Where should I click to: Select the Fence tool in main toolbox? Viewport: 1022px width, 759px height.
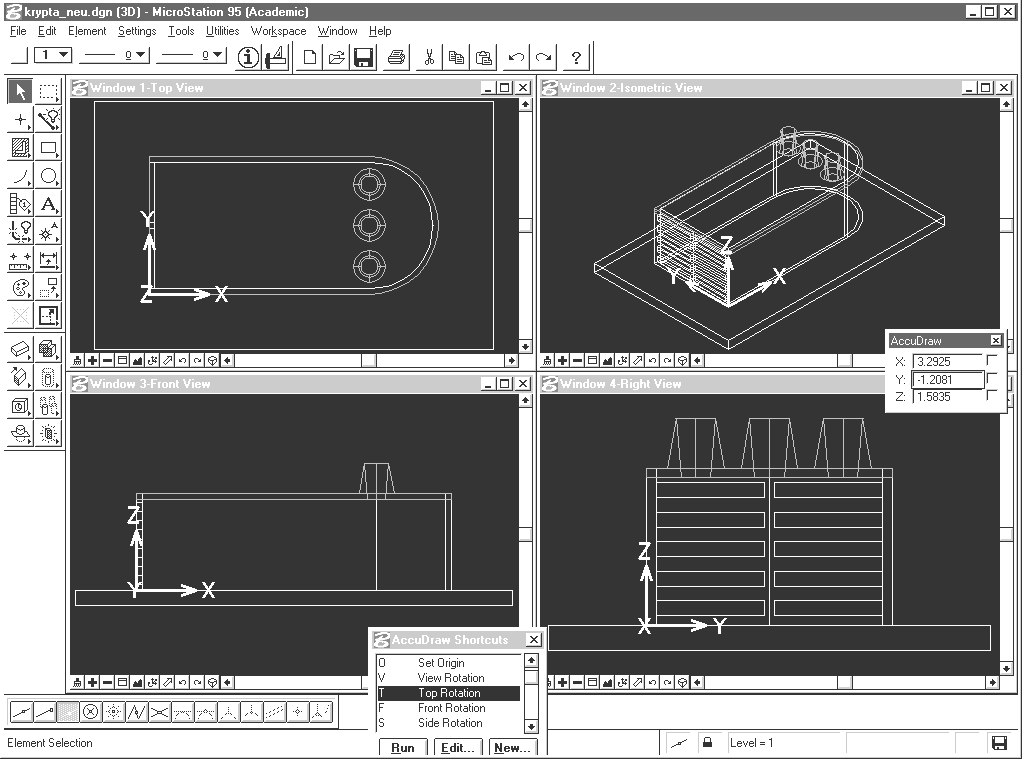(x=48, y=91)
